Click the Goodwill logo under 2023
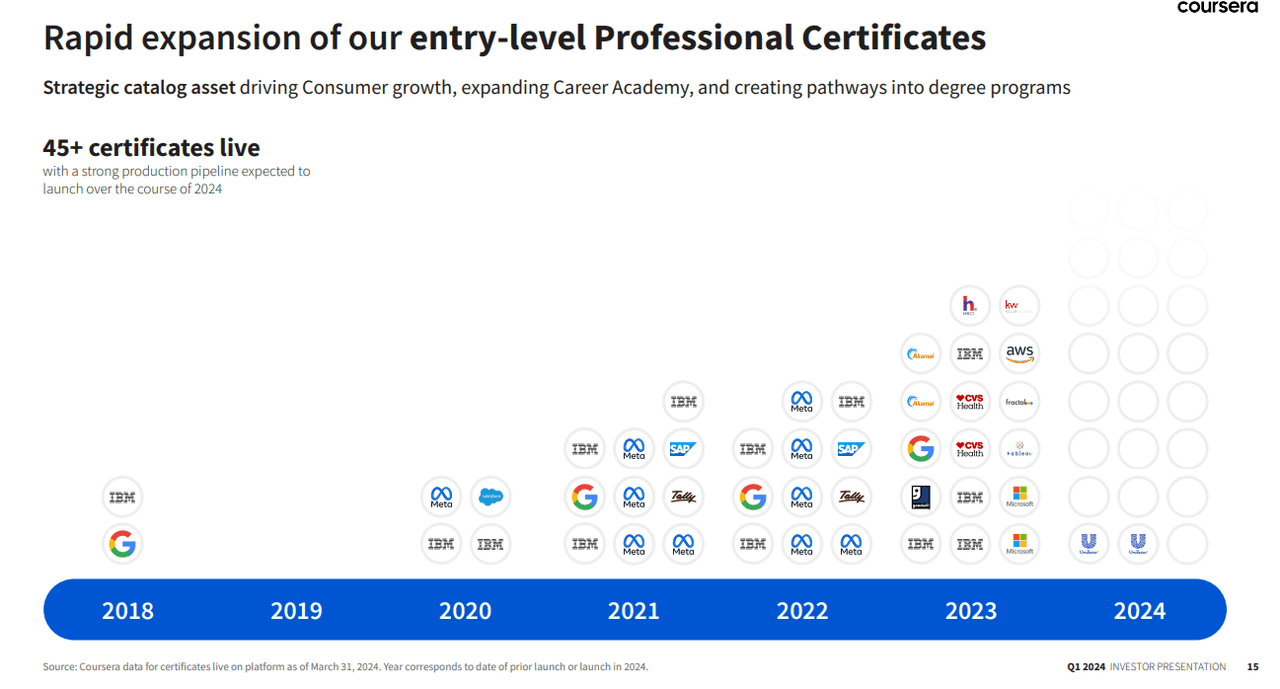 pyautogui.click(x=920, y=497)
